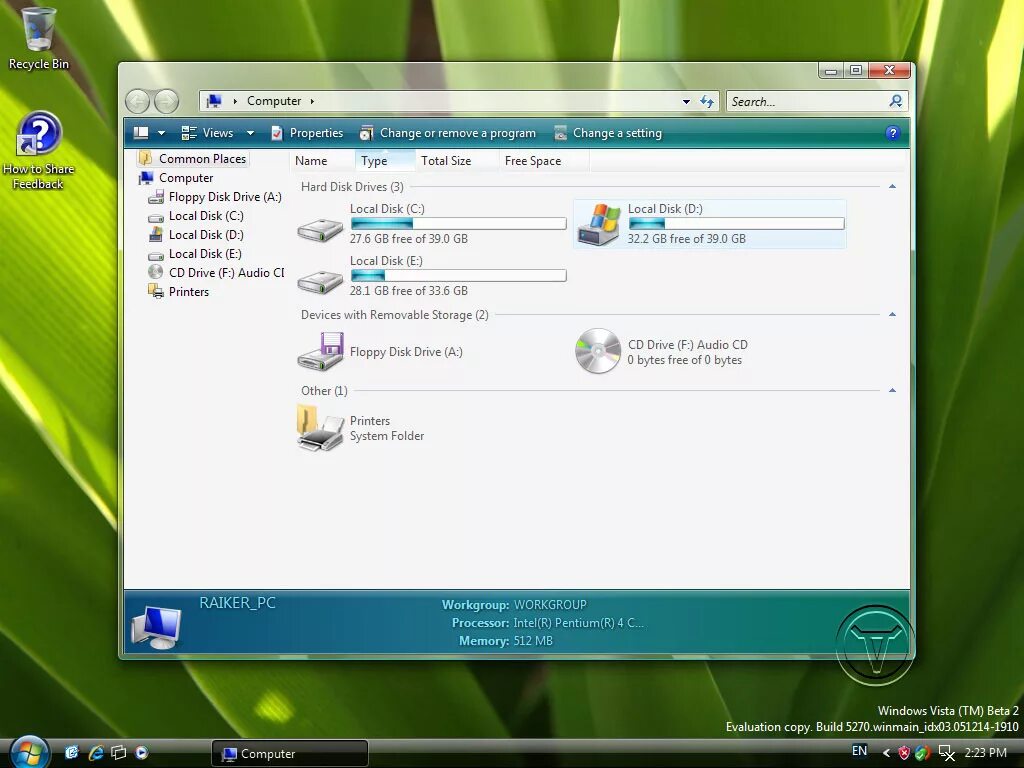Select Local Disk (C:) drive icon in main pane

[320, 230]
